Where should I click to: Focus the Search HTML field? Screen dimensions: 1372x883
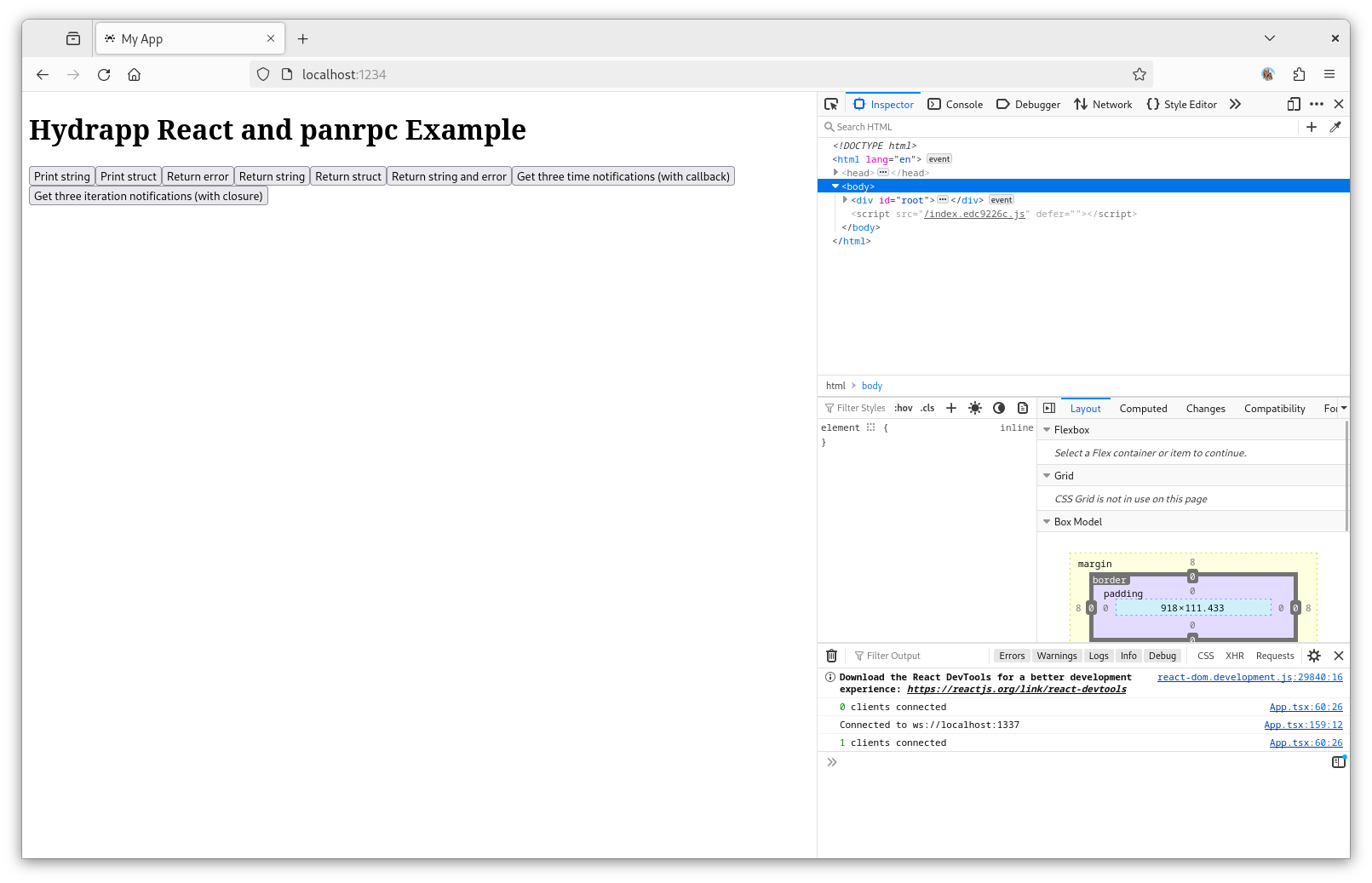point(1059,127)
